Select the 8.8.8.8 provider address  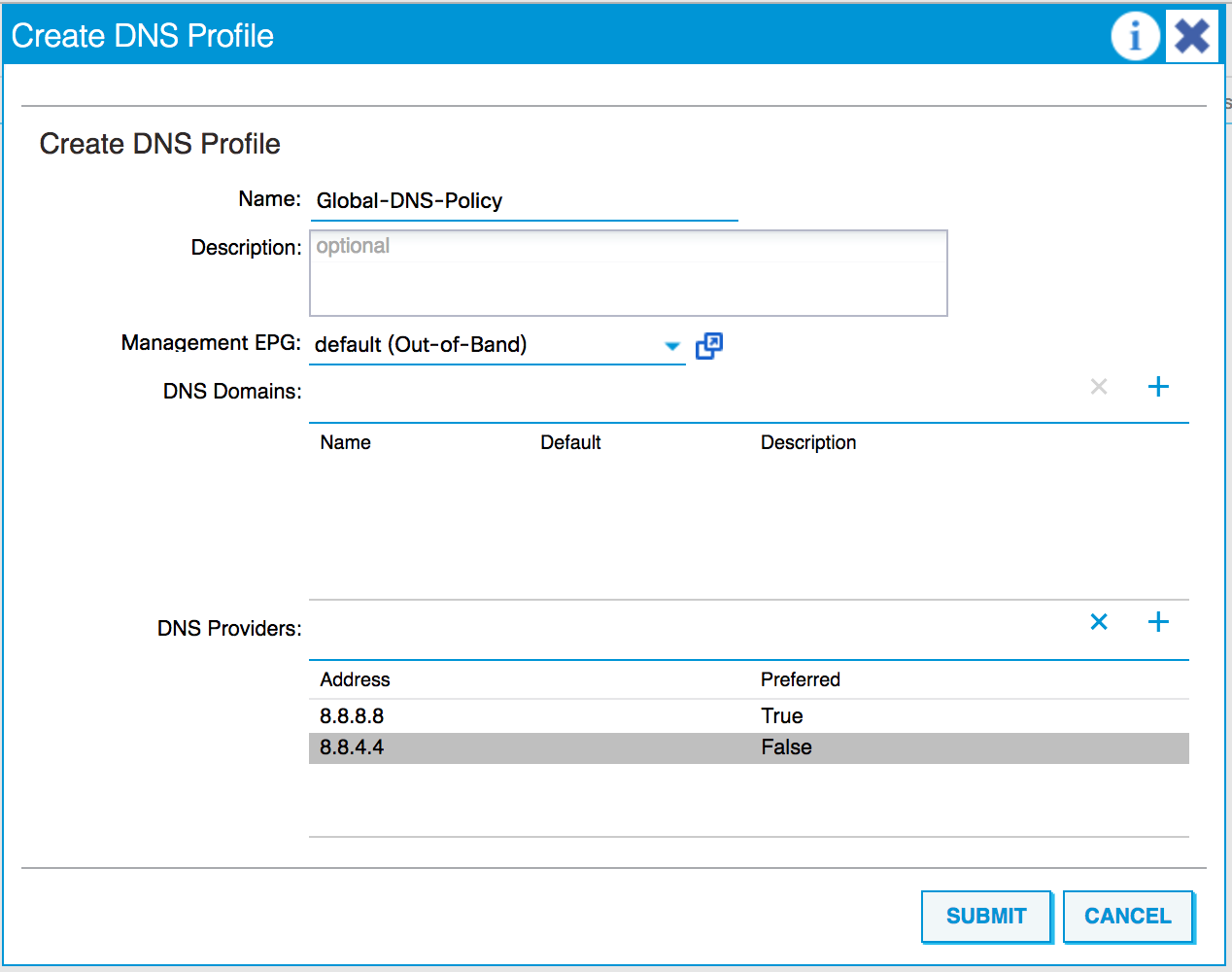click(x=352, y=716)
